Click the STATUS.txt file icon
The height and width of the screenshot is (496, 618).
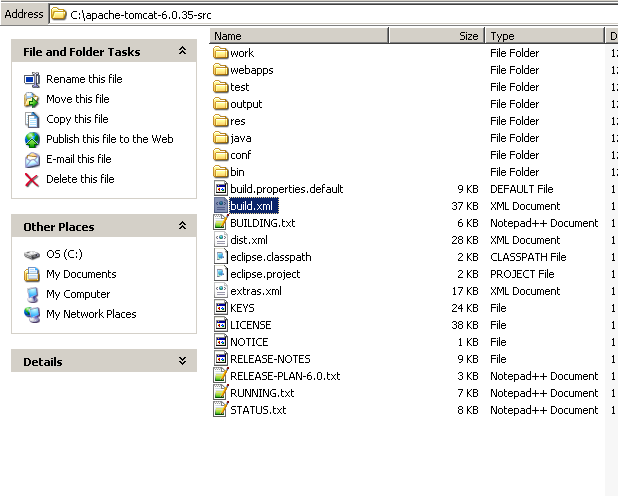pyautogui.click(x=221, y=409)
